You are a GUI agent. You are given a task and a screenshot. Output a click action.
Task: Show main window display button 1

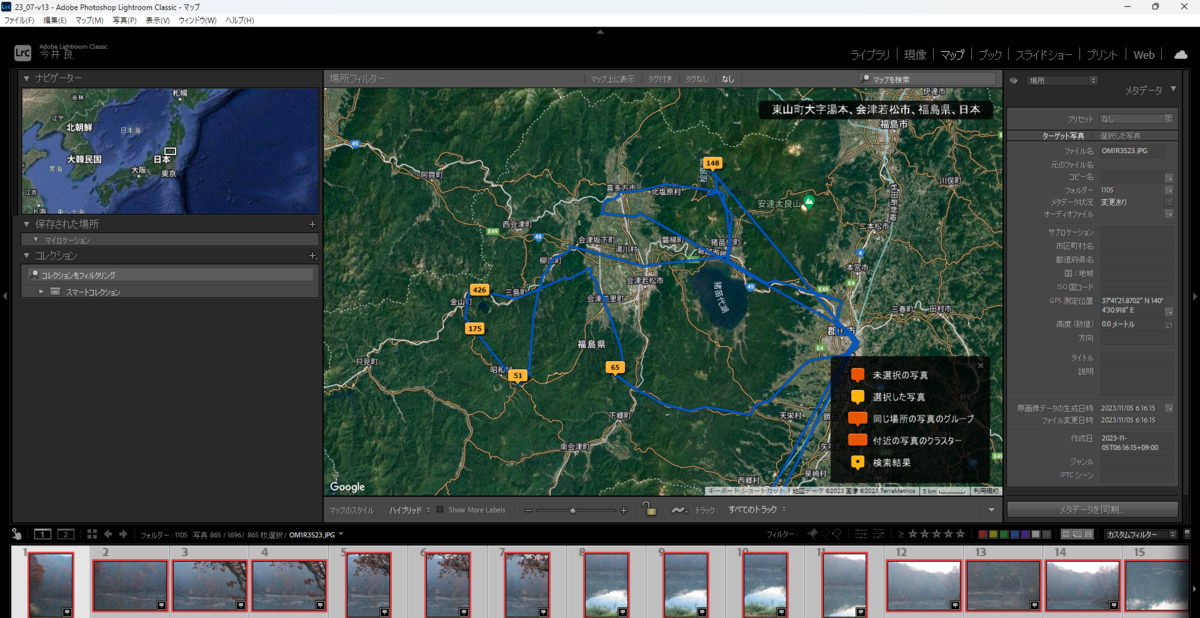(x=43, y=534)
